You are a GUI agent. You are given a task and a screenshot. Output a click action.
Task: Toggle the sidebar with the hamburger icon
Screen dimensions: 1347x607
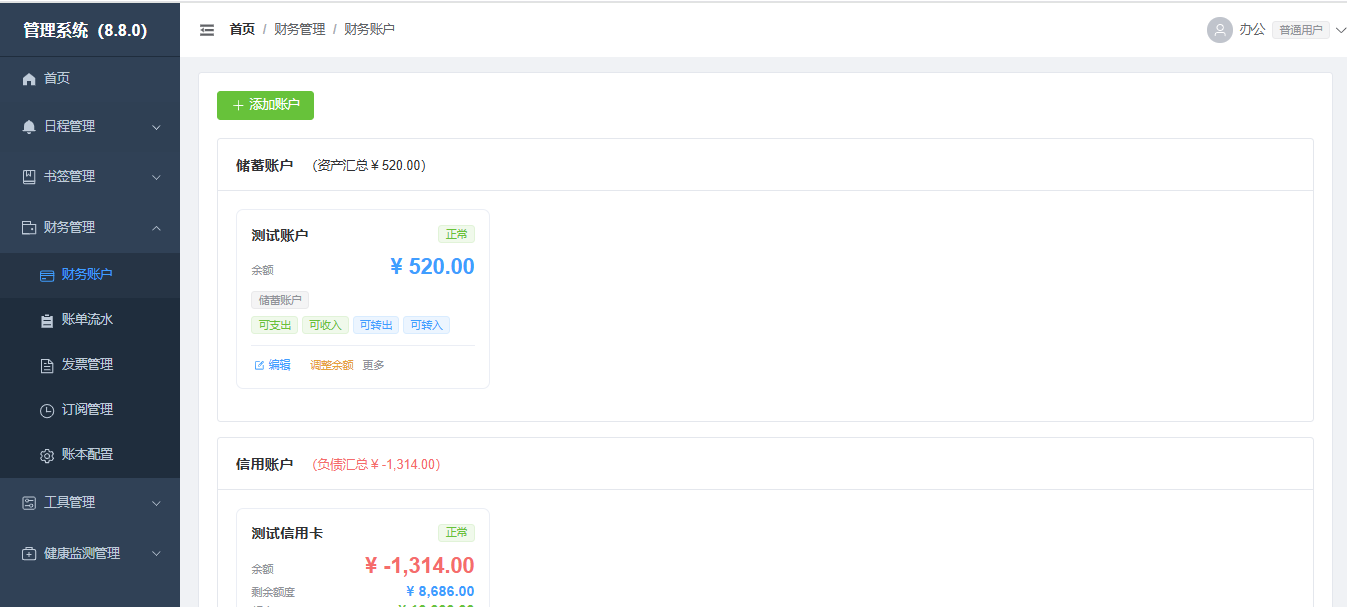pyautogui.click(x=207, y=30)
